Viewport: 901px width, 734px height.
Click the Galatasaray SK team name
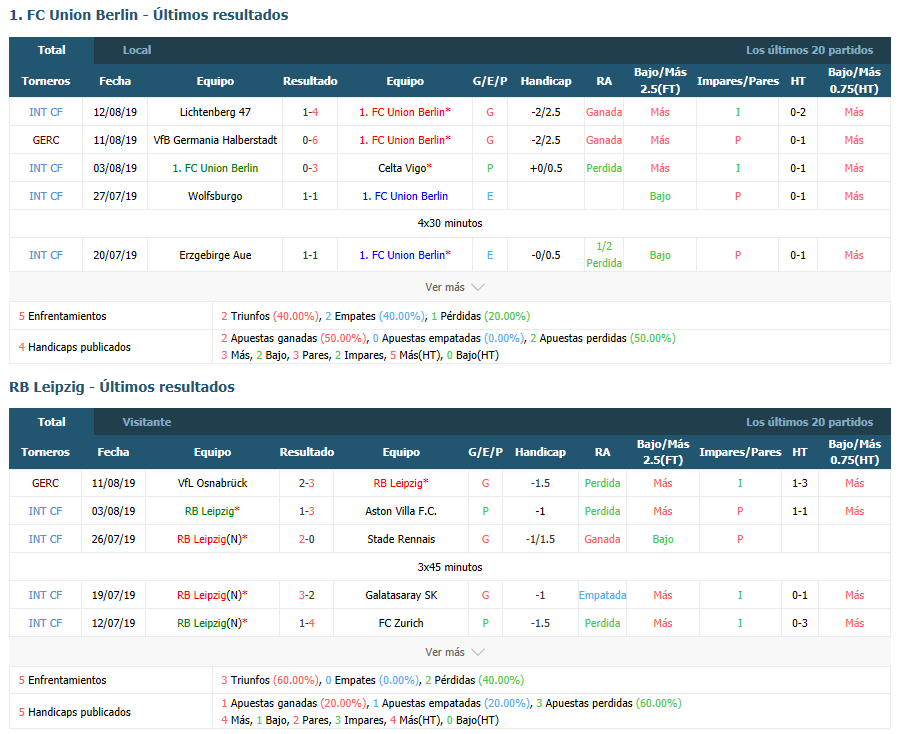pyautogui.click(x=401, y=595)
